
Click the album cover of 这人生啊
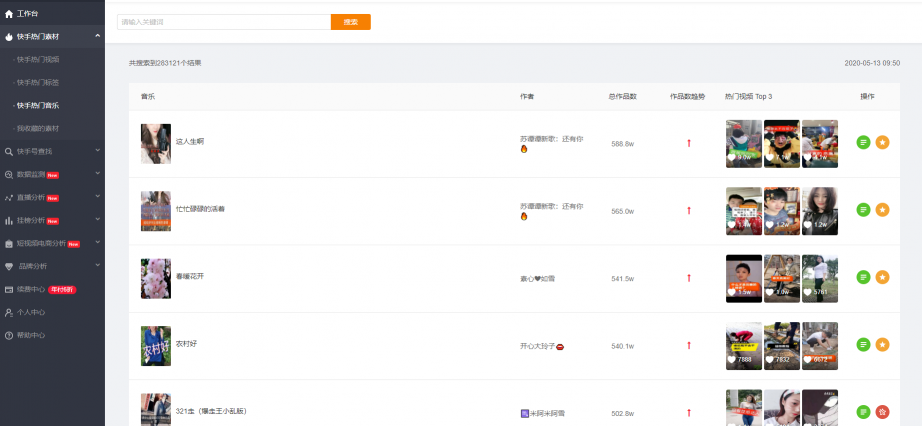pyautogui.click(x=156, y=144)
